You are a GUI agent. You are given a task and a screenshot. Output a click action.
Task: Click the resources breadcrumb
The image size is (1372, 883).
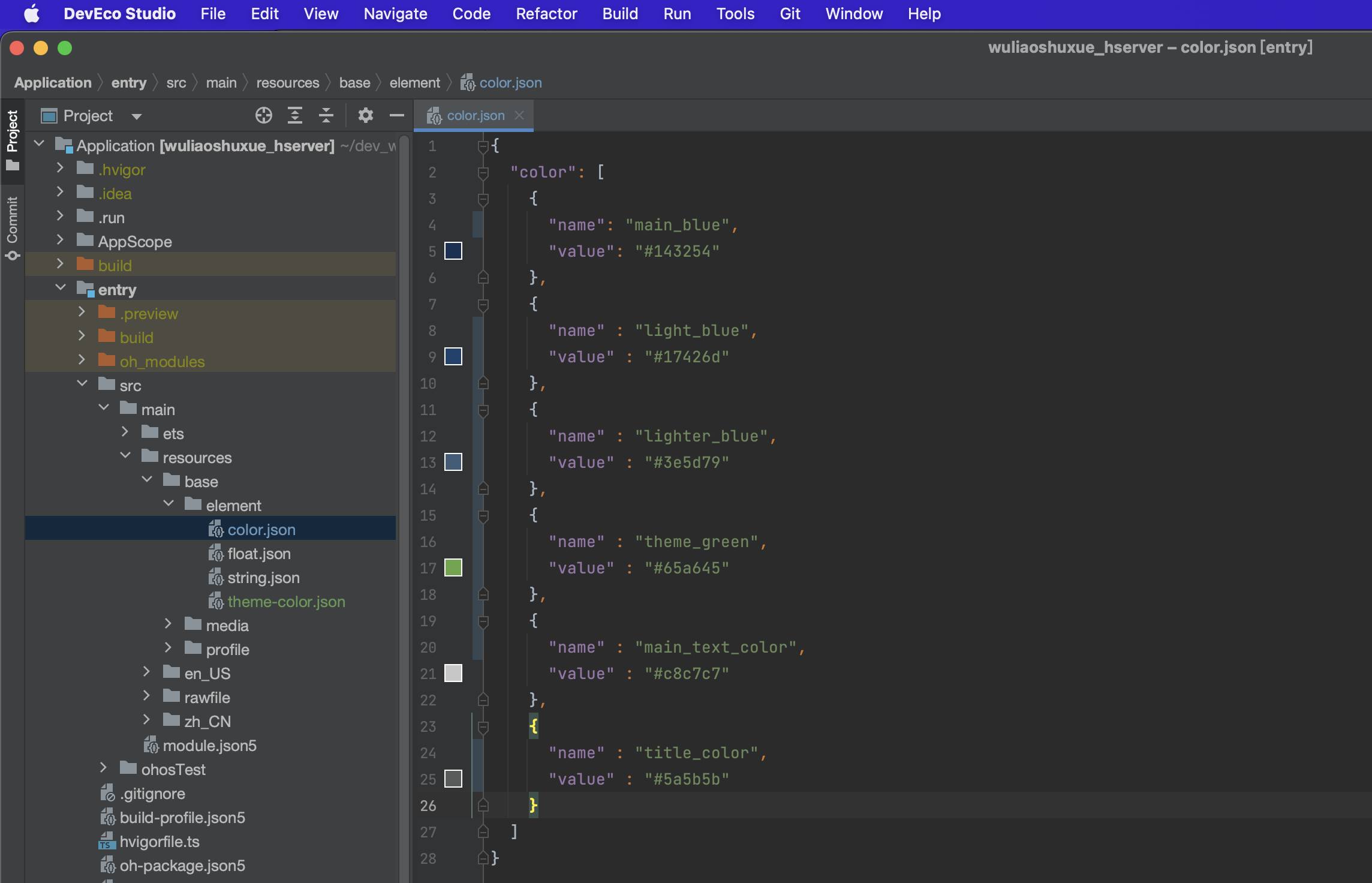(288, 83)
